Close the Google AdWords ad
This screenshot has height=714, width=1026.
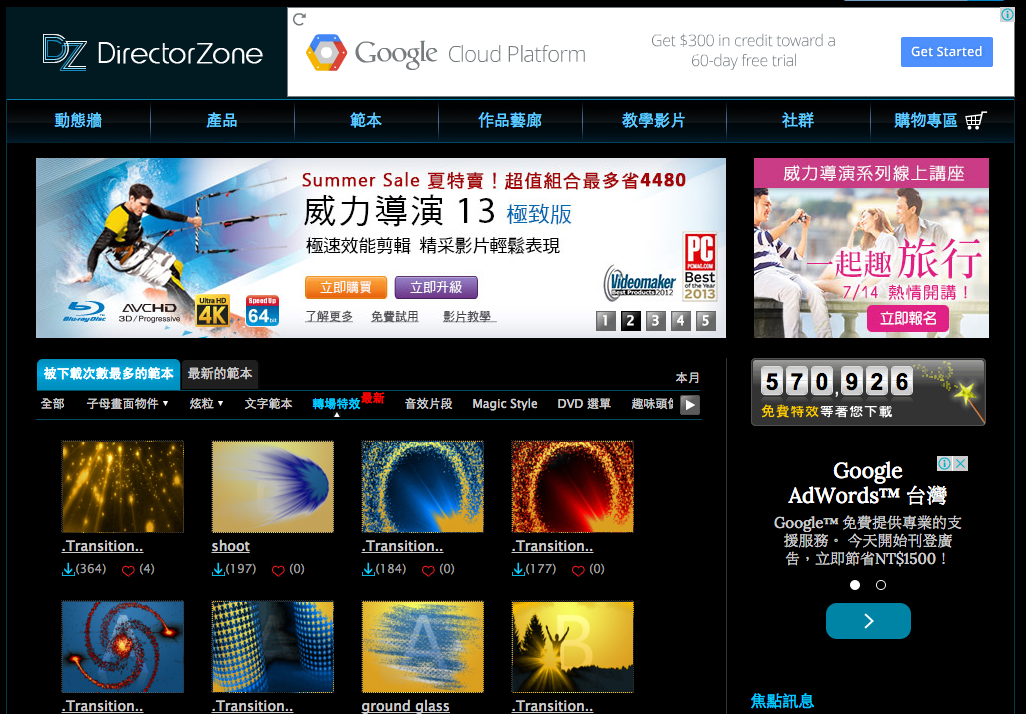coord(960,463)
